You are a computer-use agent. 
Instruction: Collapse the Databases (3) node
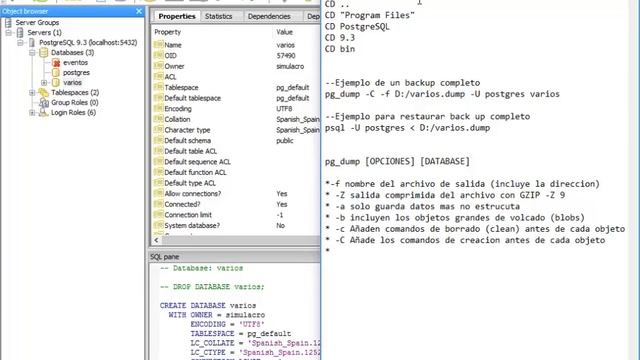coord(32,53)
